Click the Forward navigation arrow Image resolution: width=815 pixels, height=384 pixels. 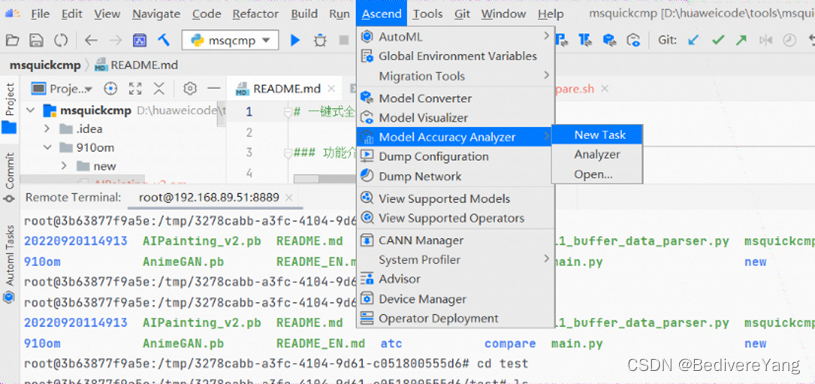tap(115, 40)
